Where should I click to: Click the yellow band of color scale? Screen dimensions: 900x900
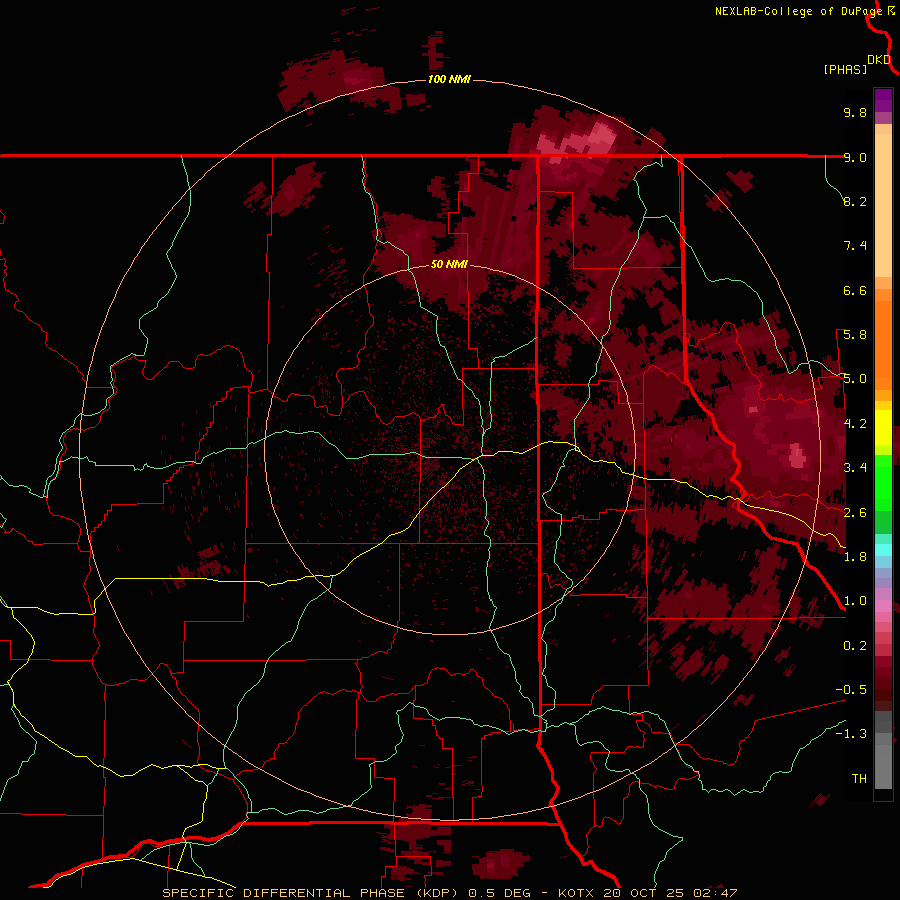(883, 428)
